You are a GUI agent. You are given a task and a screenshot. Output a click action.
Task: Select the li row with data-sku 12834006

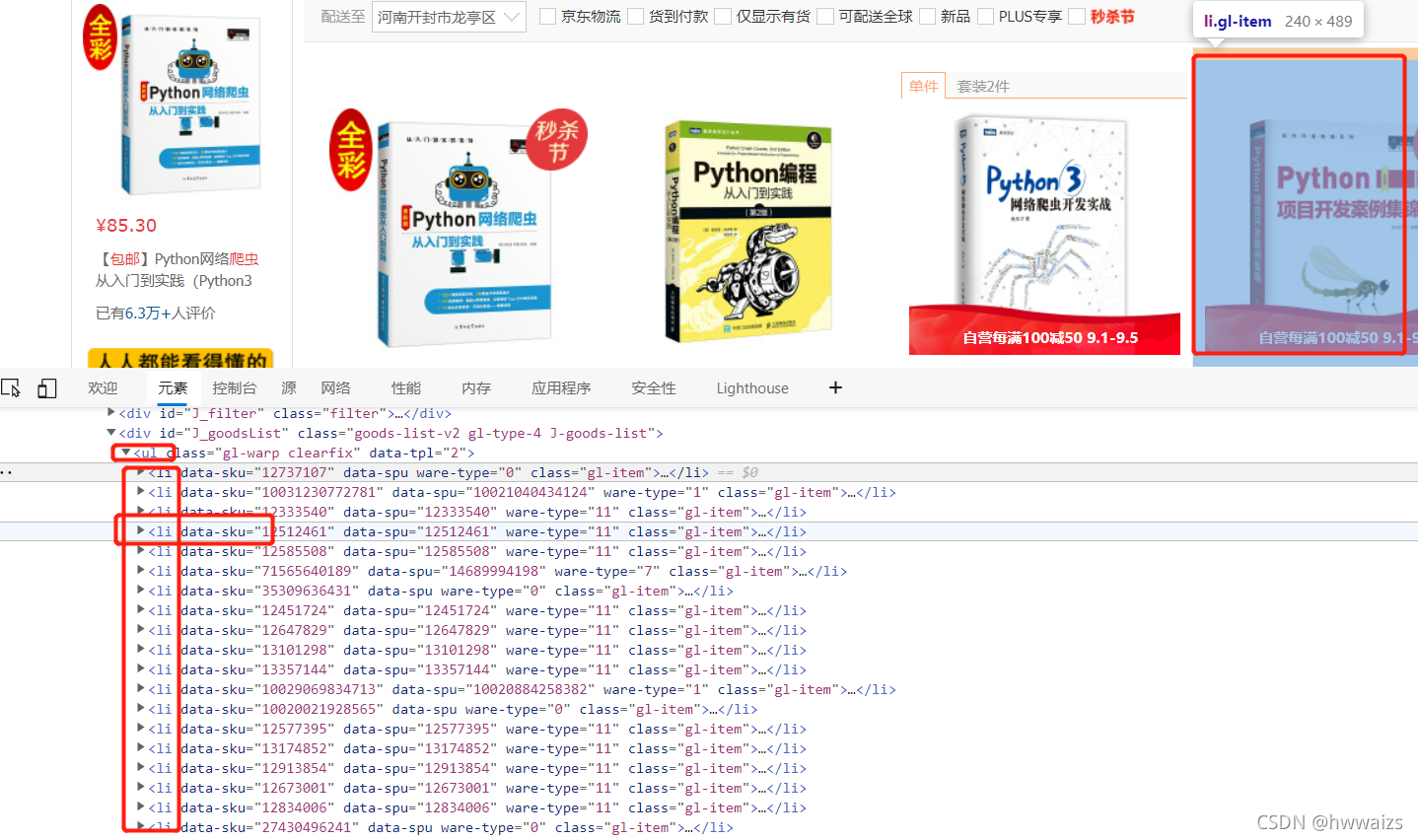coord(477,807)
